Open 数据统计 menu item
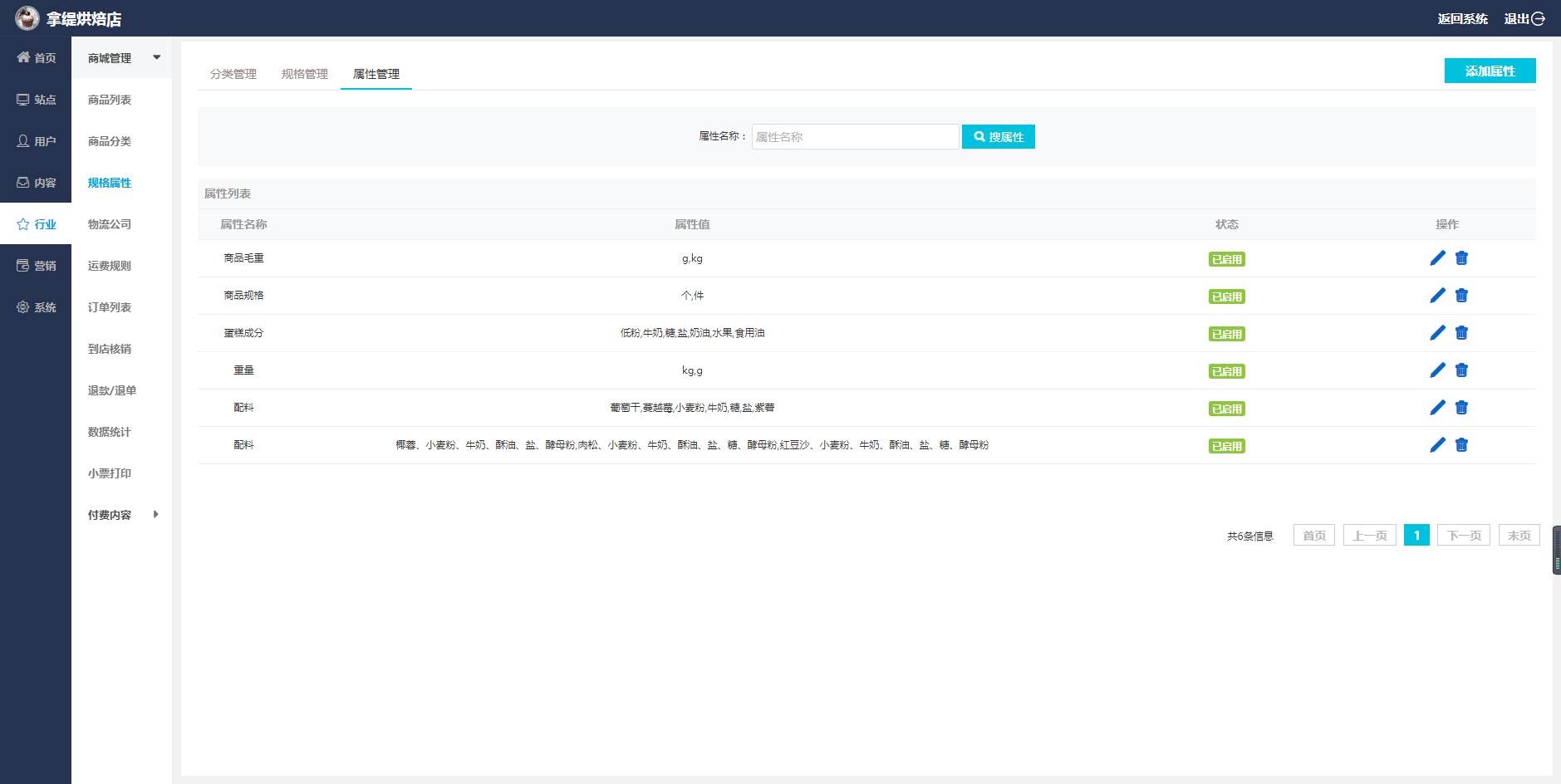This screenshot has width=1561, height=784. click(110, 432)
